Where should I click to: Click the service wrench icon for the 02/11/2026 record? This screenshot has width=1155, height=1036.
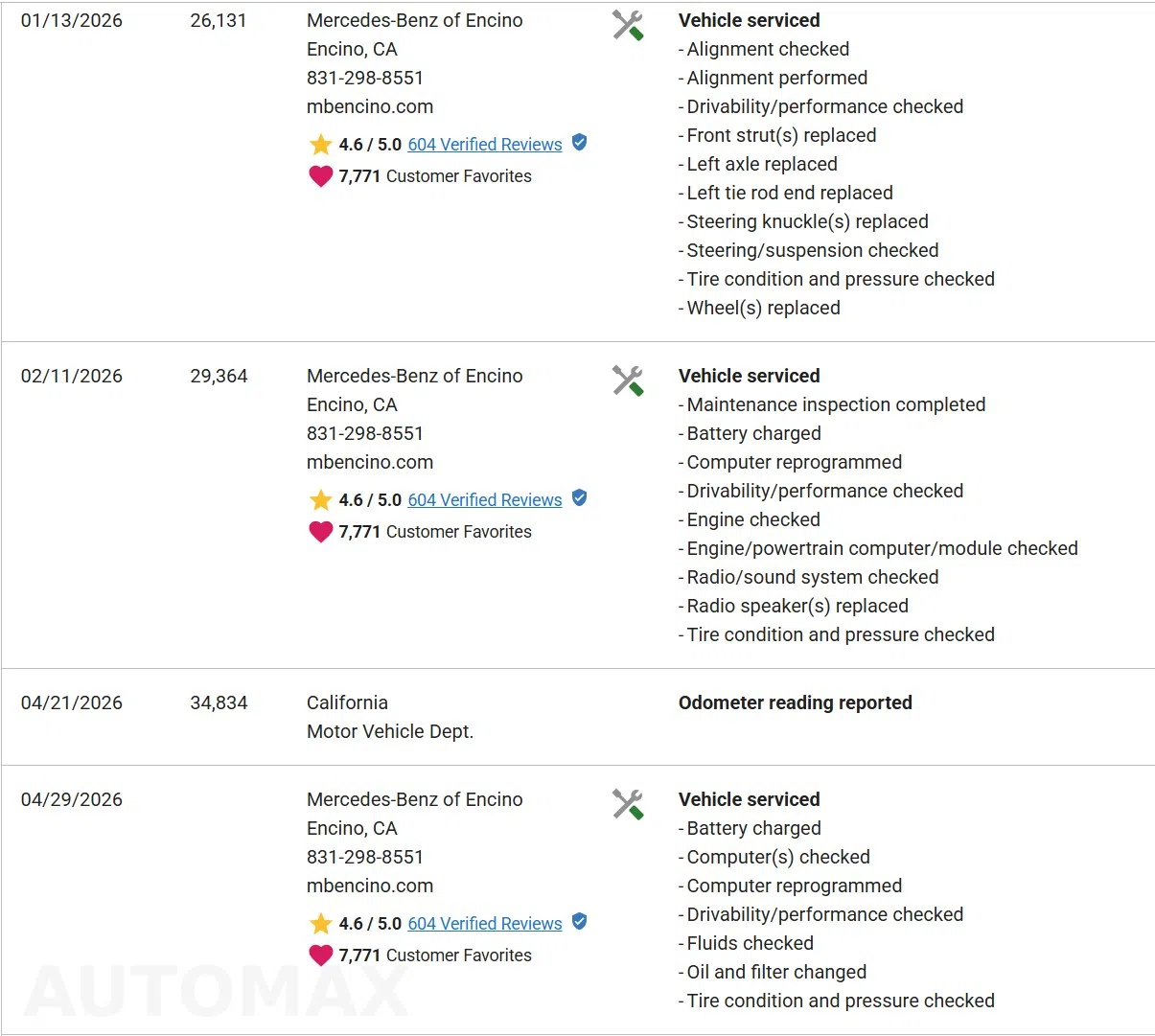point(628,380)
